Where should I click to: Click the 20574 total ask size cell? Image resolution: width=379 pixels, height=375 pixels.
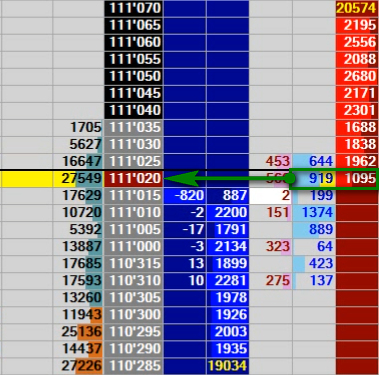[x=357, y=8]
